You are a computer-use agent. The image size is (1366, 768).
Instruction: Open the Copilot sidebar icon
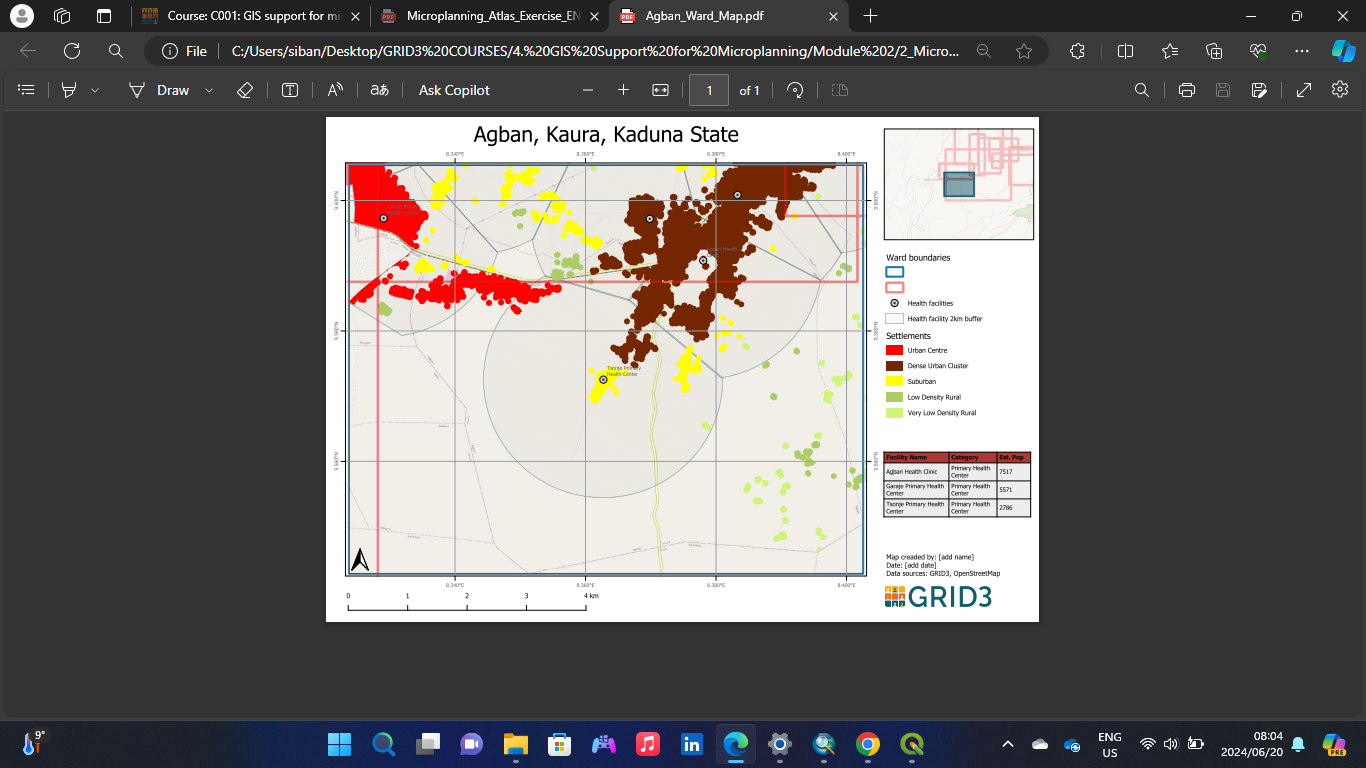tap(1342, 51)
